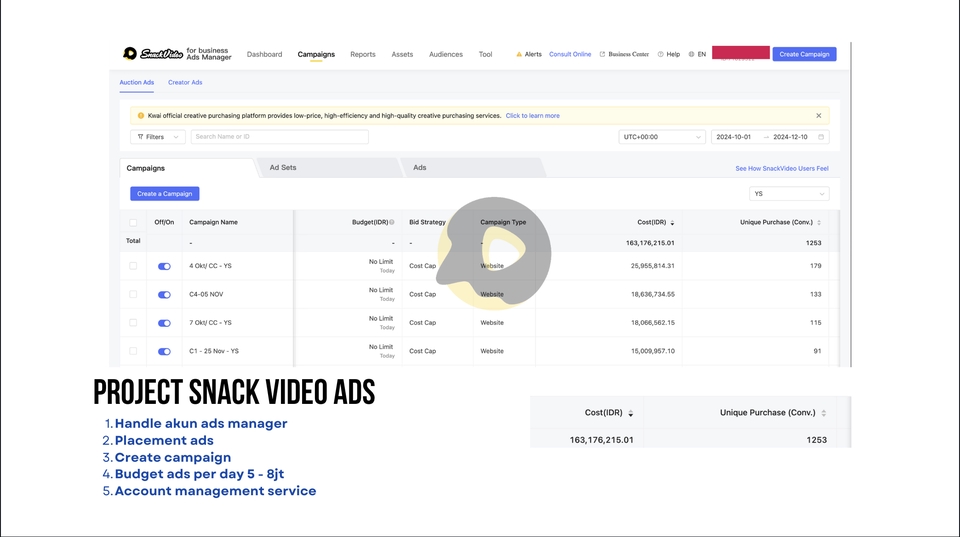Screen dimensions: 960x537
Task: Sort enlarged Unique Purchase header below
Action: (x=823, y=413)
